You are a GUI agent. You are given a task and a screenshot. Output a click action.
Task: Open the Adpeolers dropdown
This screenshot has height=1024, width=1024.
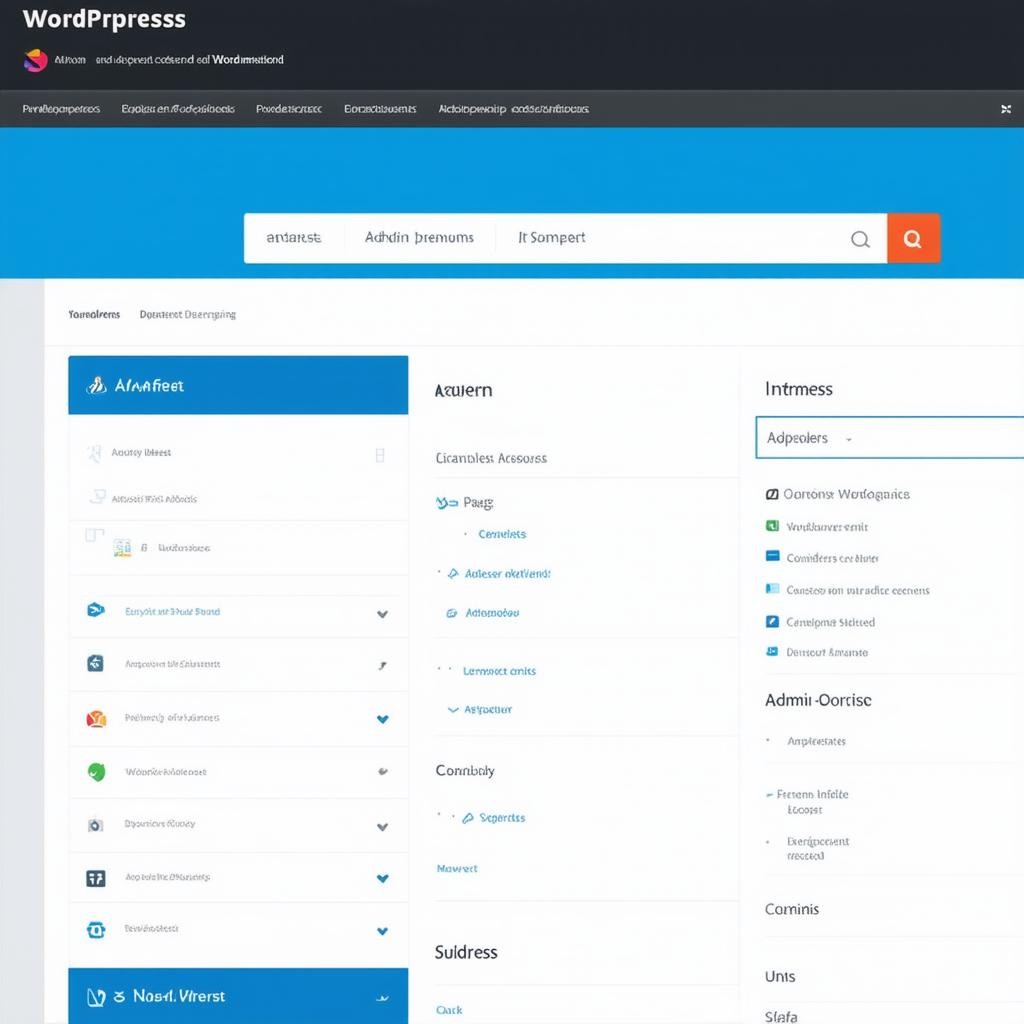pyautogui.click(x=888, y=438)
